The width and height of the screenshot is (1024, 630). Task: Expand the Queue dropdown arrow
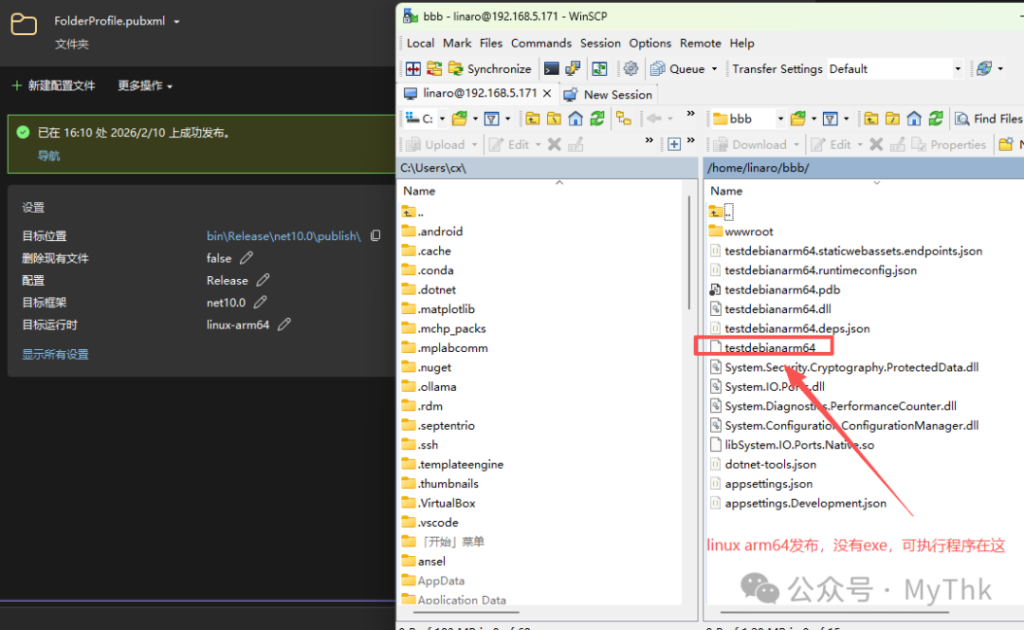pyautogui.click(x=714, y=69)
